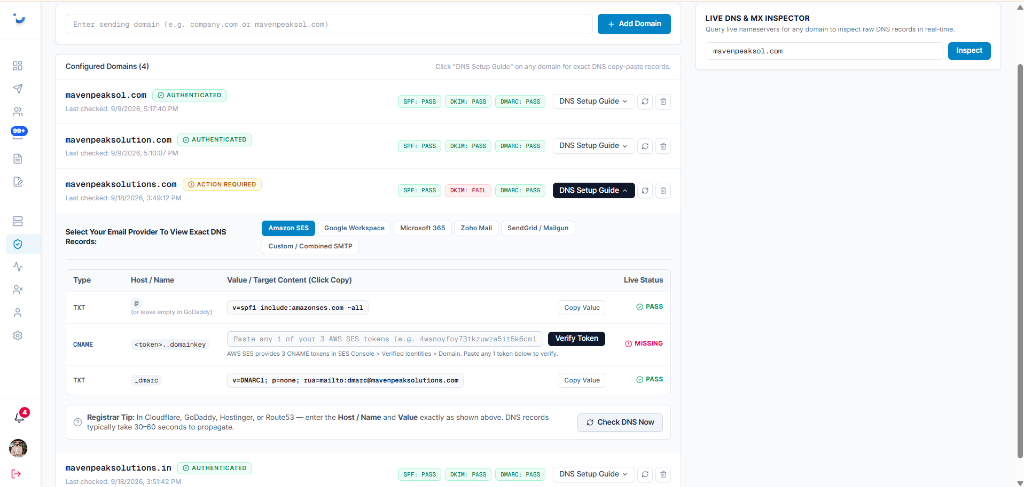The height and width of the screenshot is (487, 1024).
Task: Open the server stack icon in sidebar
Action: tap(18, 221)
